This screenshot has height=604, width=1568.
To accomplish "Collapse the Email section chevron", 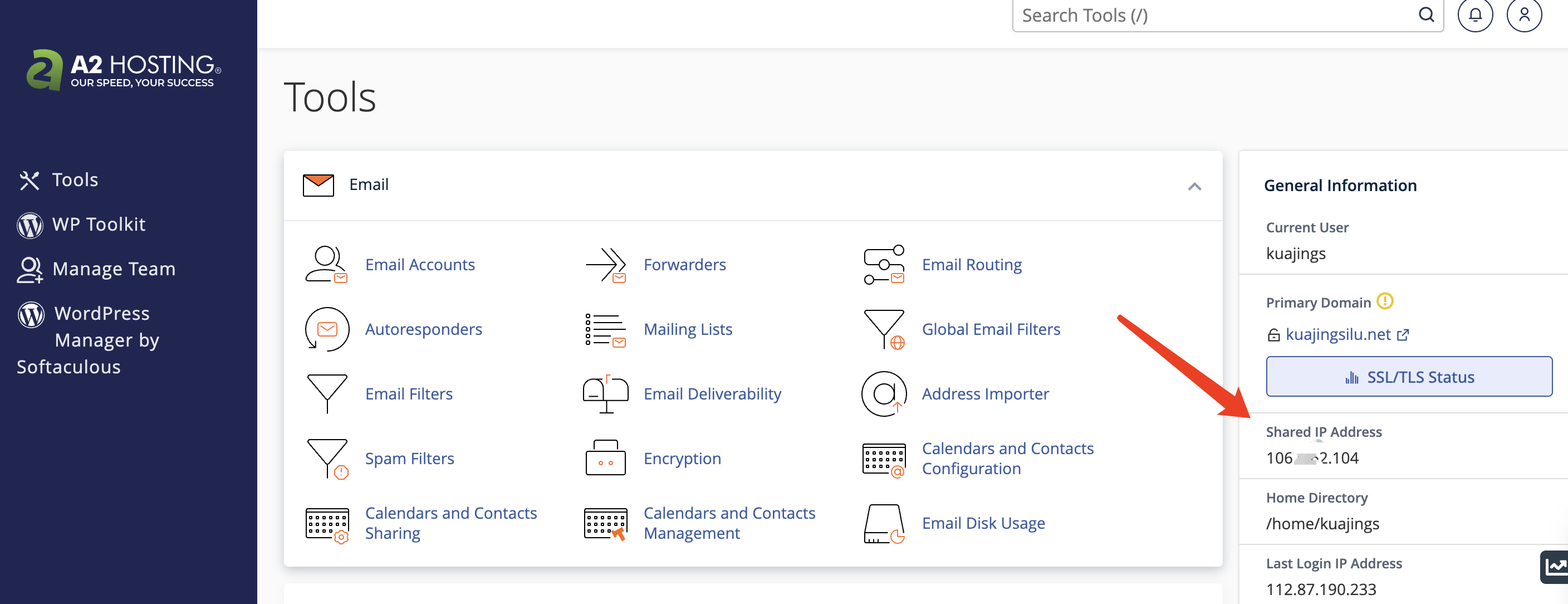I will pos(1194,186).
